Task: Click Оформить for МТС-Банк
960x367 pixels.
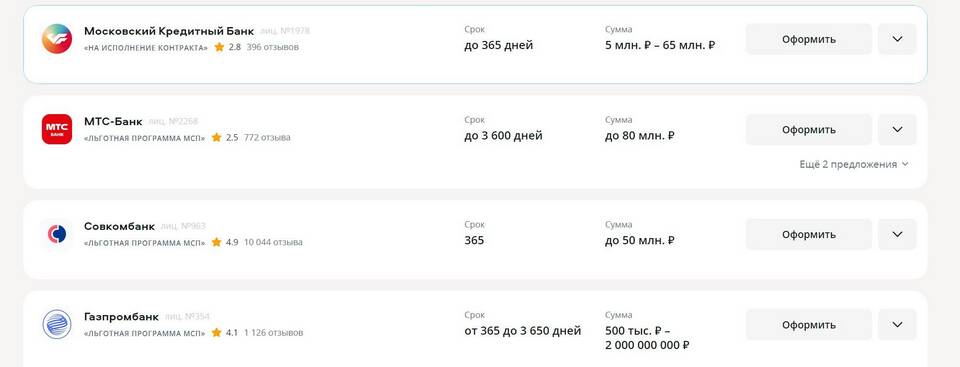Action: (x=808, y=129)
